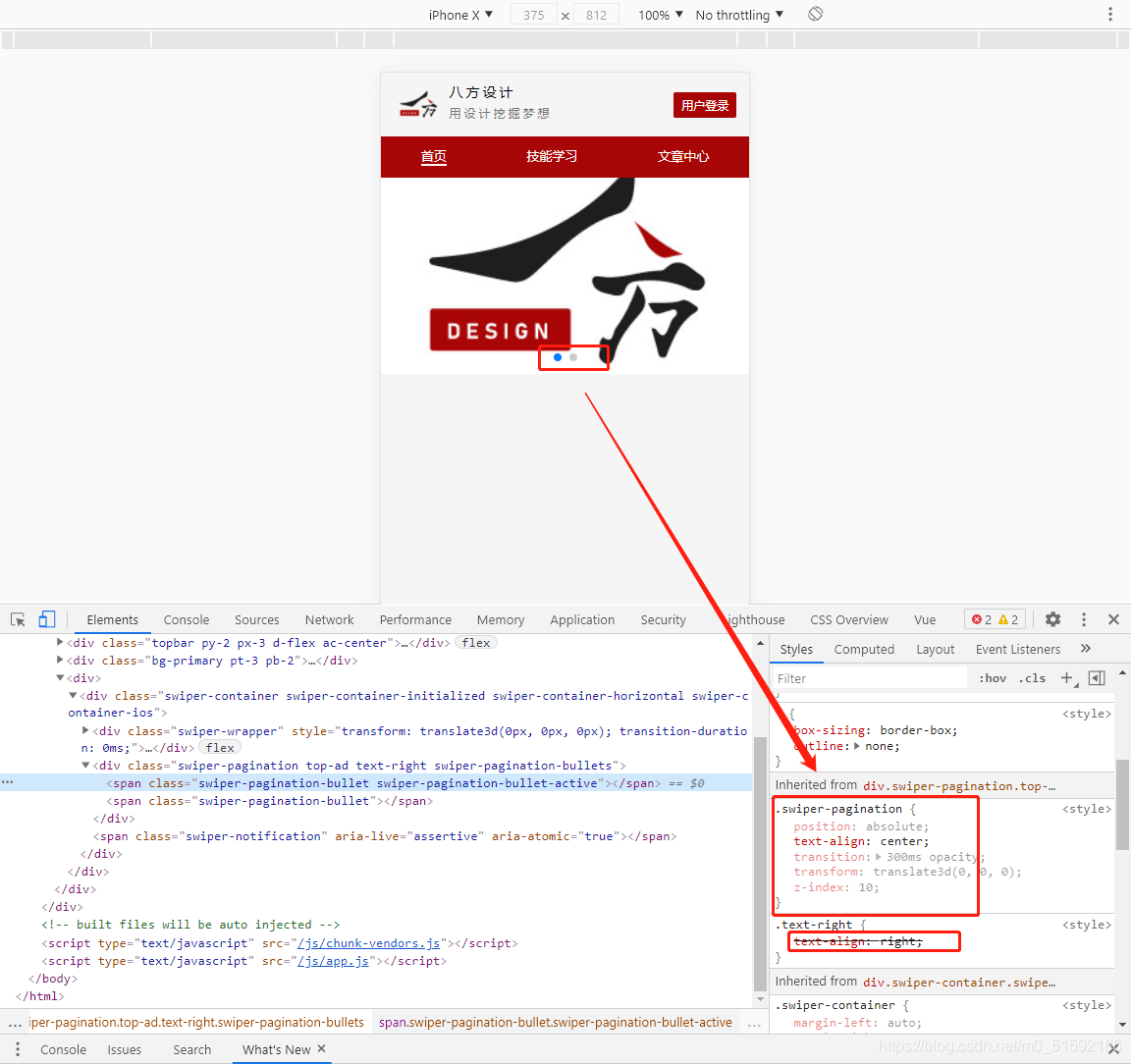
Task: Go to the 文章中心 nav link
Action: pos(683,156)
